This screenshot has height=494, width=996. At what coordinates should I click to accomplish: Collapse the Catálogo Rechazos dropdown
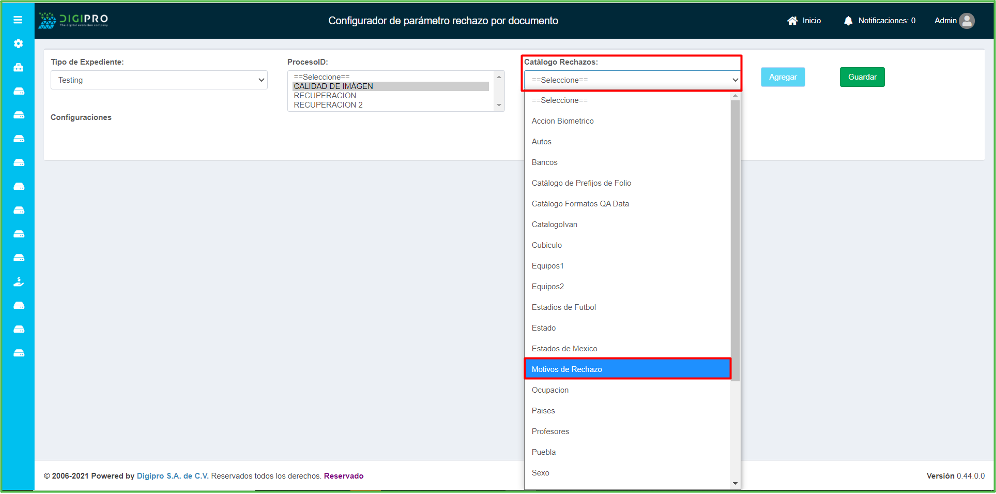tap(631, 79)
